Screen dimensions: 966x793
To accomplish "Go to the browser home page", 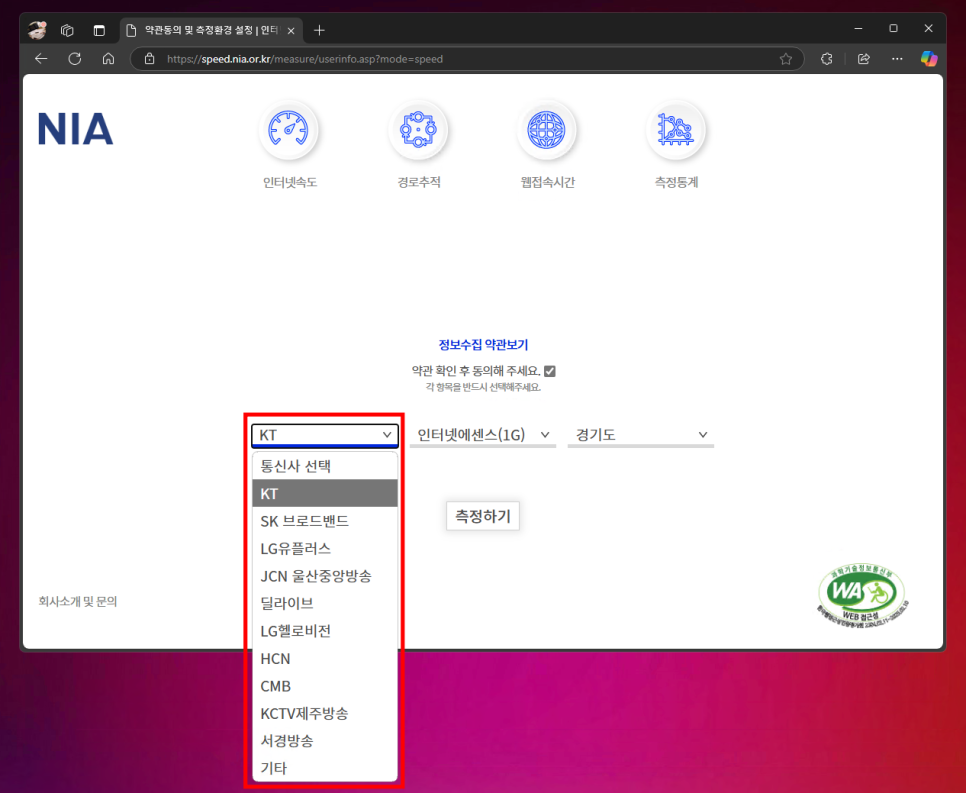I will coord(108,59).
